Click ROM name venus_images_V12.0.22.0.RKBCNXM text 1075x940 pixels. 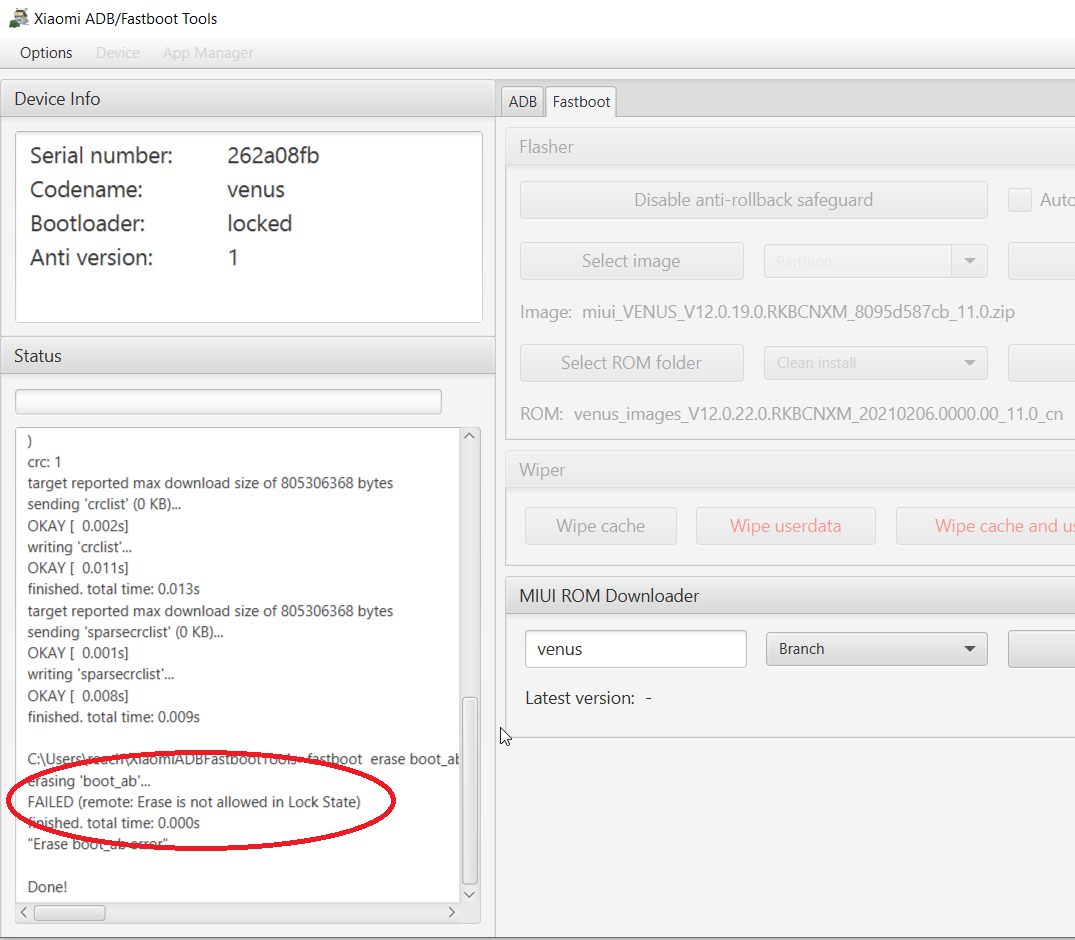pyautogui.click(x=818, y=414)
